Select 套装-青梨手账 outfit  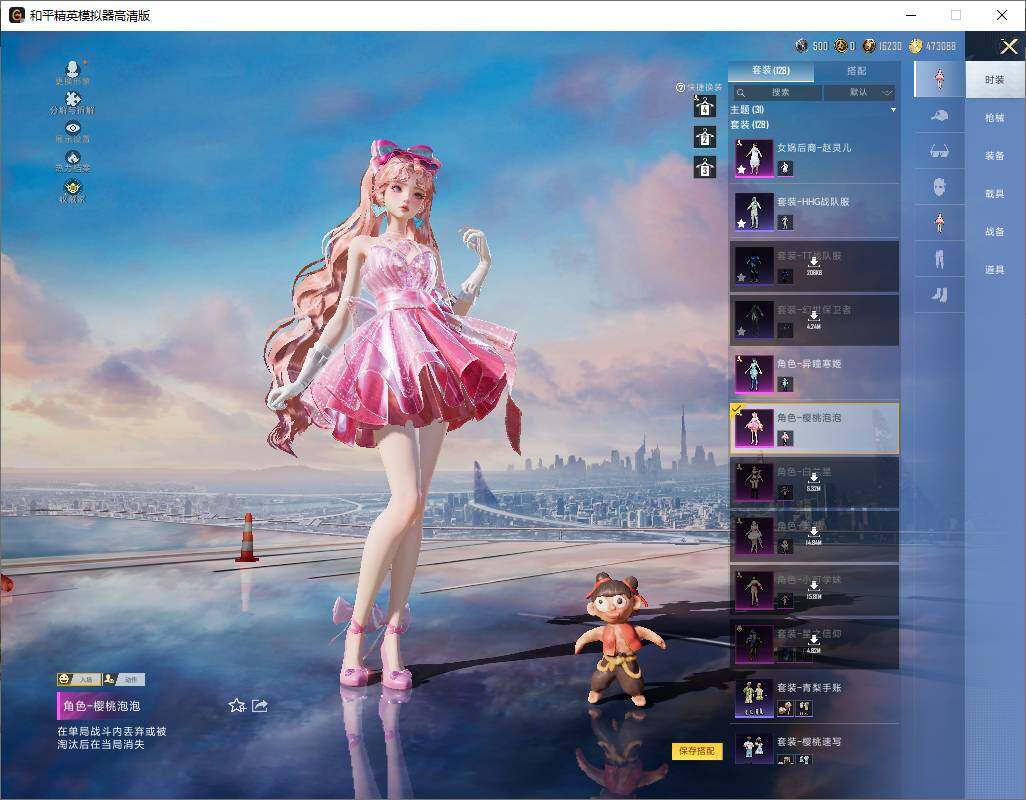(x=814, y=697)
